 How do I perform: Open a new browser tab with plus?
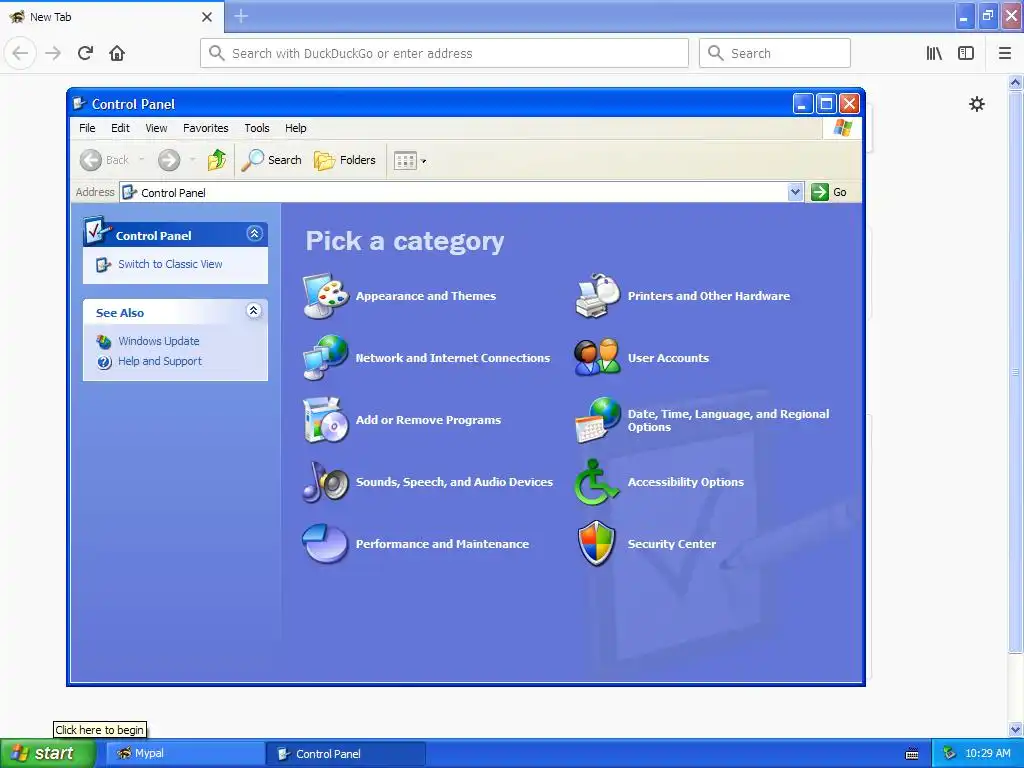pos(241,16)
